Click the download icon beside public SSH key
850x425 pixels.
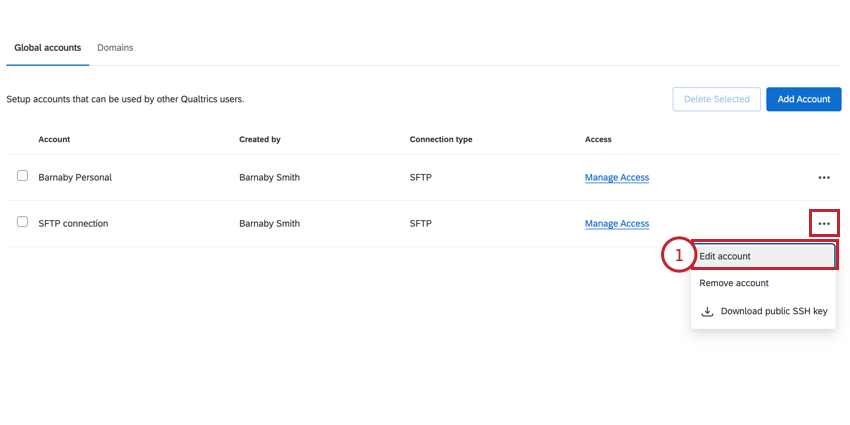(x=707, y=311)
